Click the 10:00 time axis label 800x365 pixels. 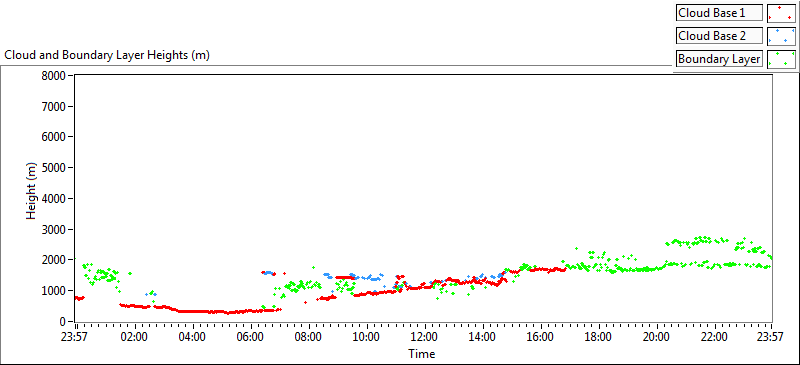point(367,337)
